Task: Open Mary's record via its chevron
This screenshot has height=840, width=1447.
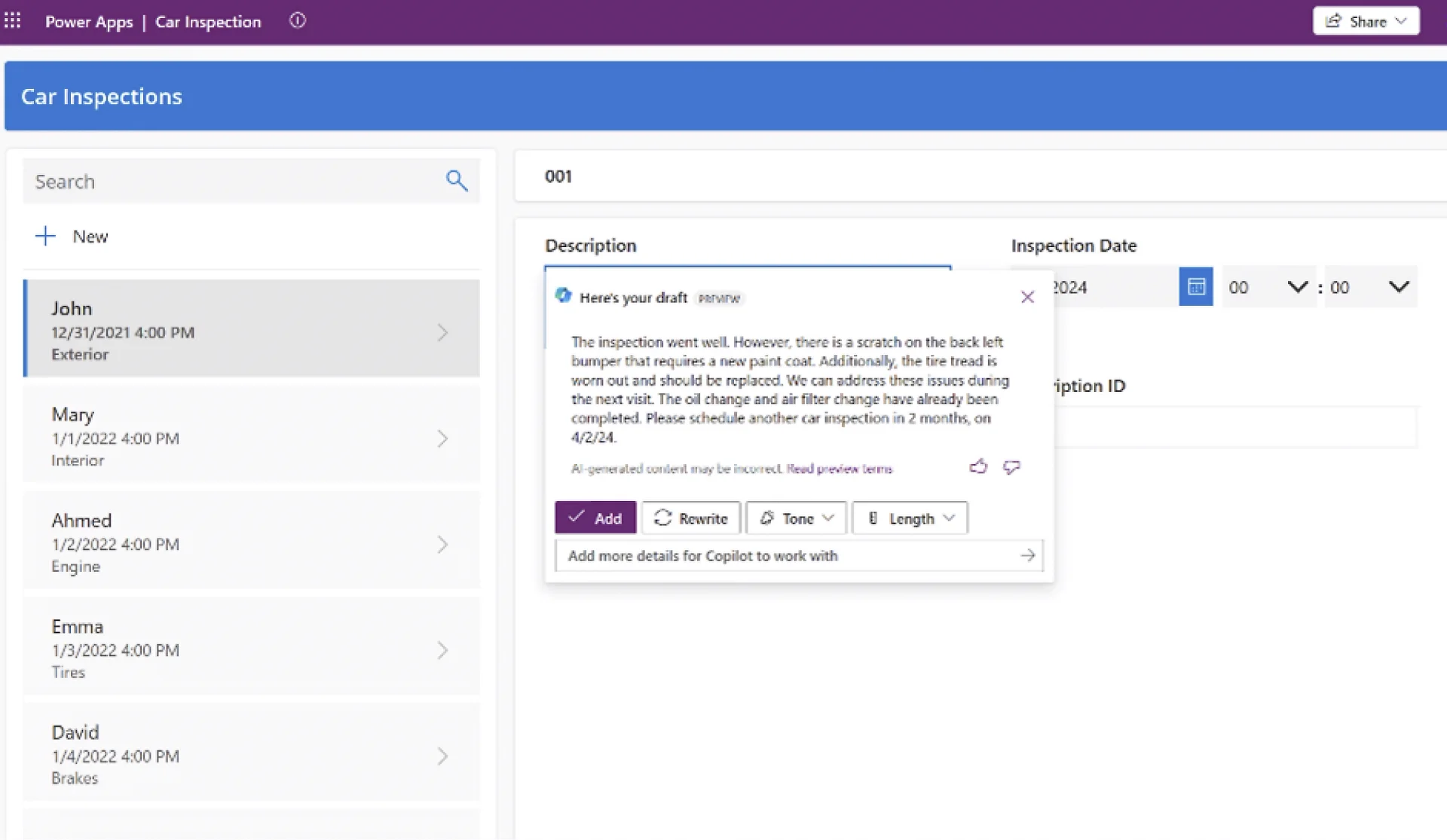Action: coord(442,438)
